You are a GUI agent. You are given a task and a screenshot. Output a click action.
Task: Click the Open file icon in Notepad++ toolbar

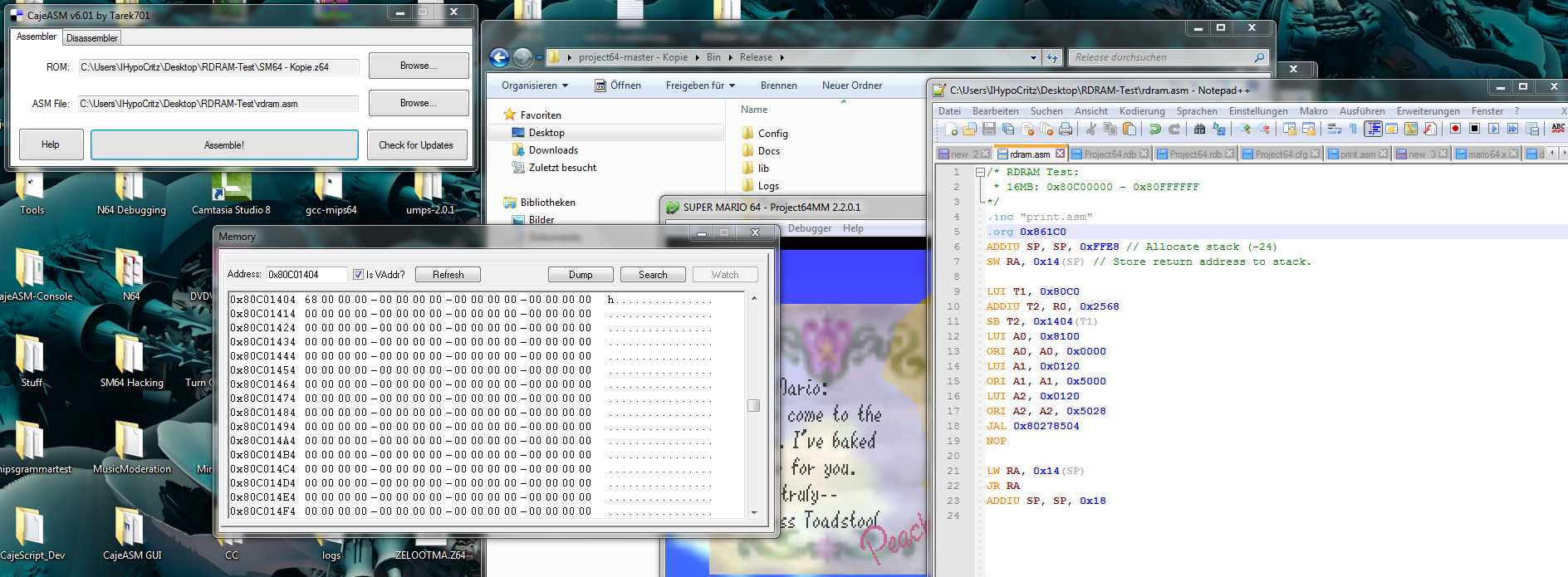pos(970,129)
